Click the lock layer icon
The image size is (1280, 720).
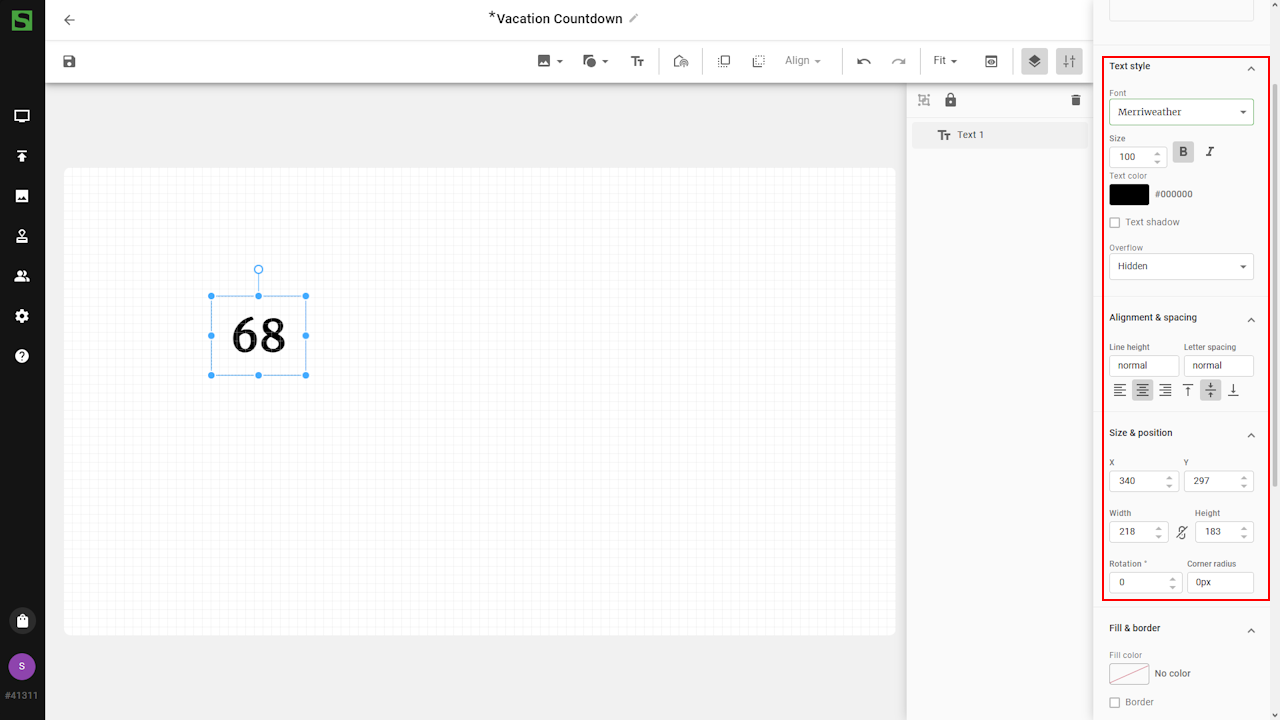click(x=950, y=100)
